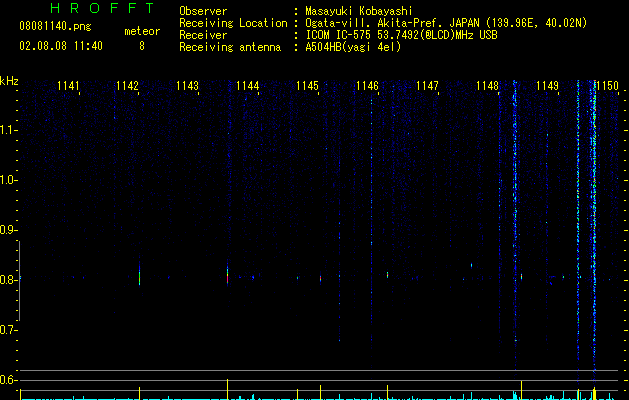This screenshot has height=400, width=629.
Task: Click time marker 1143
Action: 187,86
